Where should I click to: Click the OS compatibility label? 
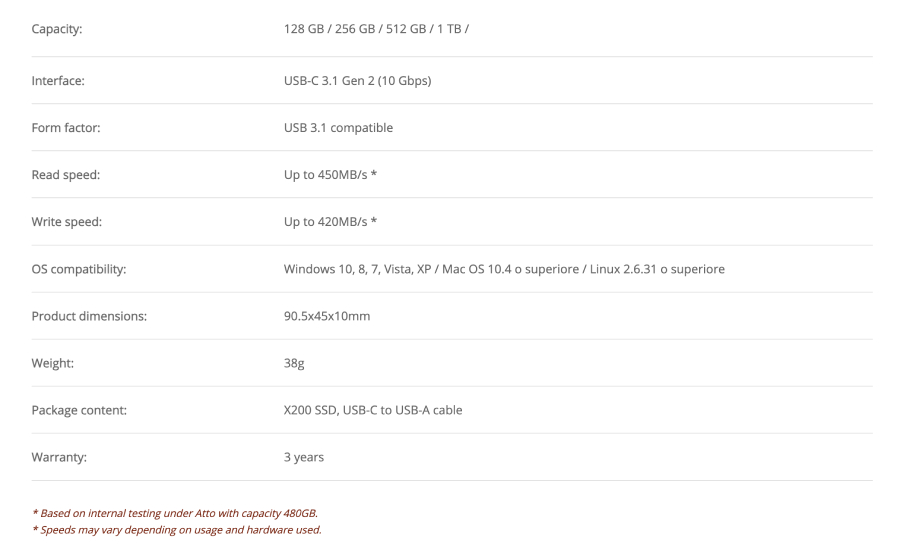pos(78,269)
